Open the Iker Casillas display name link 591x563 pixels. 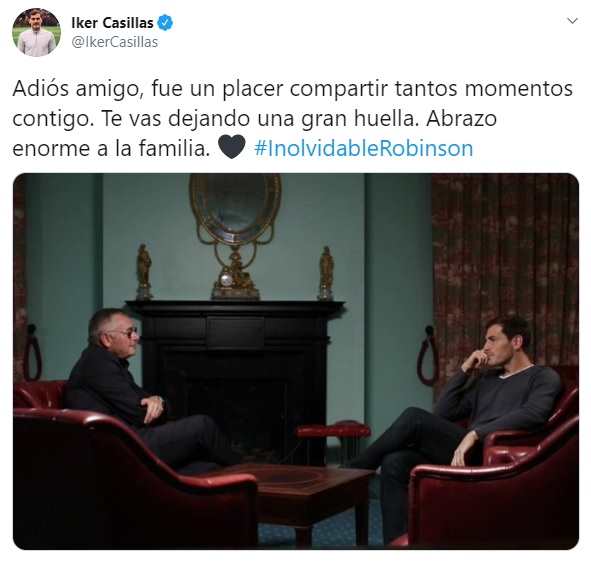(112, 23)
